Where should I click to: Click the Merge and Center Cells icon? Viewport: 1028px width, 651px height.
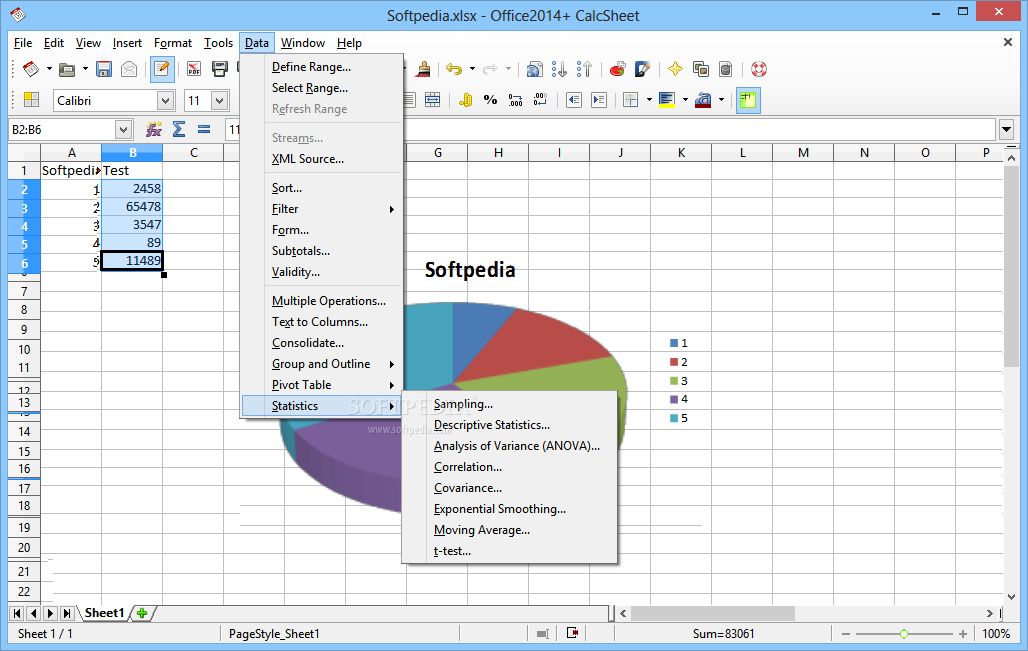[433, 100]
